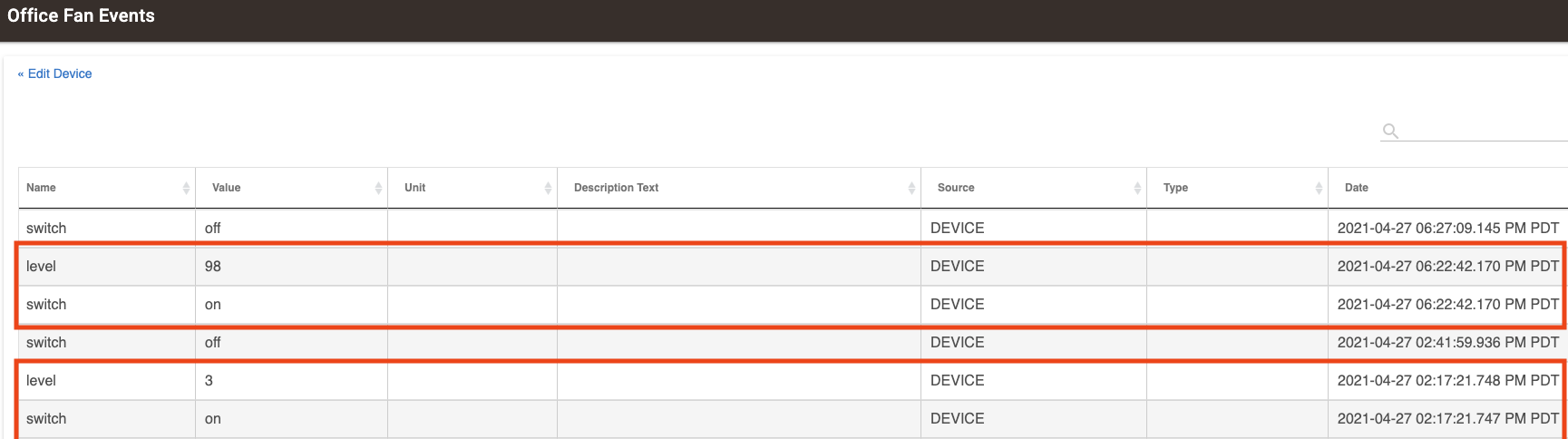Select the level 98 row value
The image size is (1568, 439).
213,266
